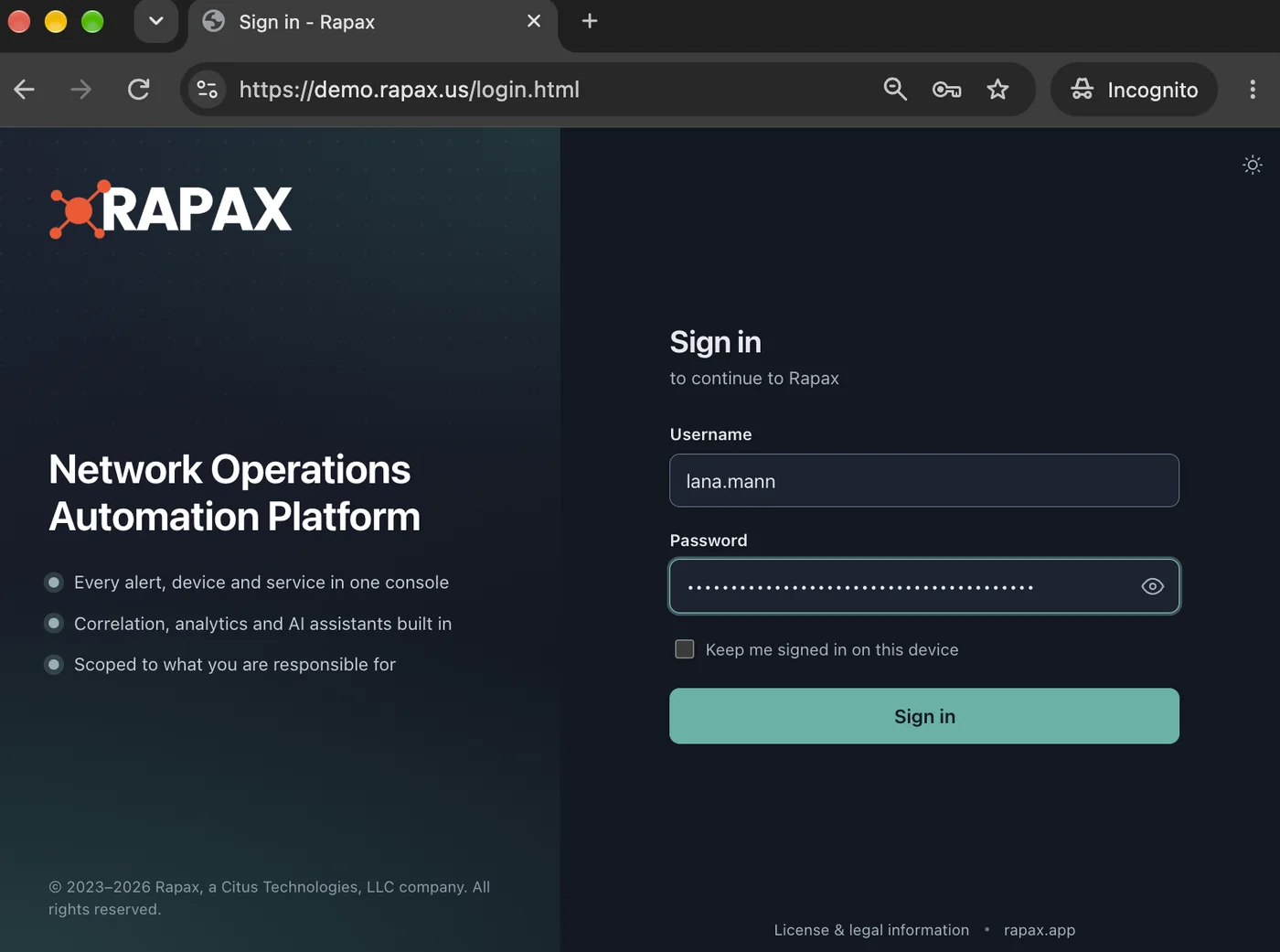1280x952 pixels.
Task: Bookmark this page with star icon
Action: pyautogui.click(x=997, y=90)
